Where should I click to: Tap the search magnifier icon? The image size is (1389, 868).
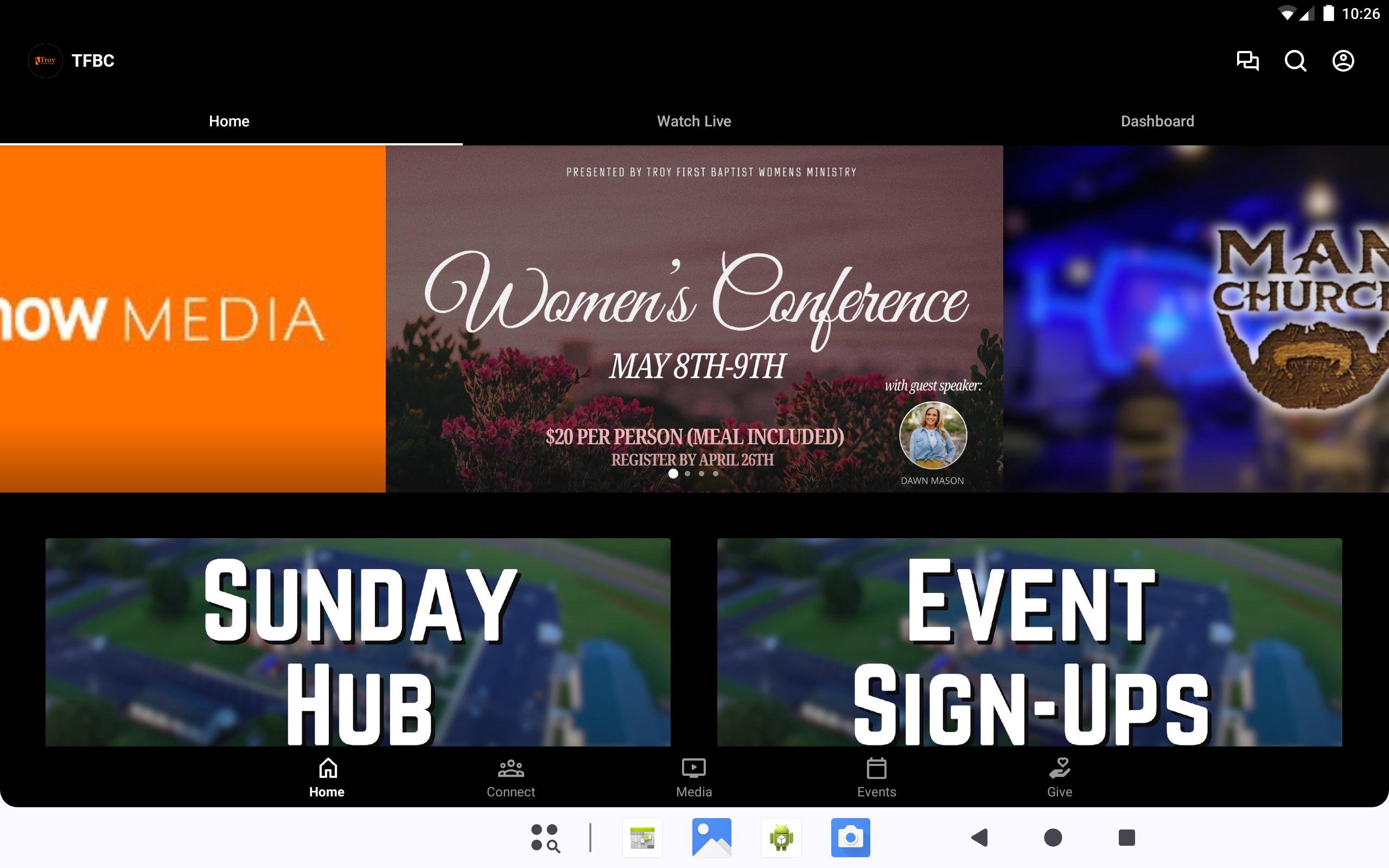click(1295, 61)
